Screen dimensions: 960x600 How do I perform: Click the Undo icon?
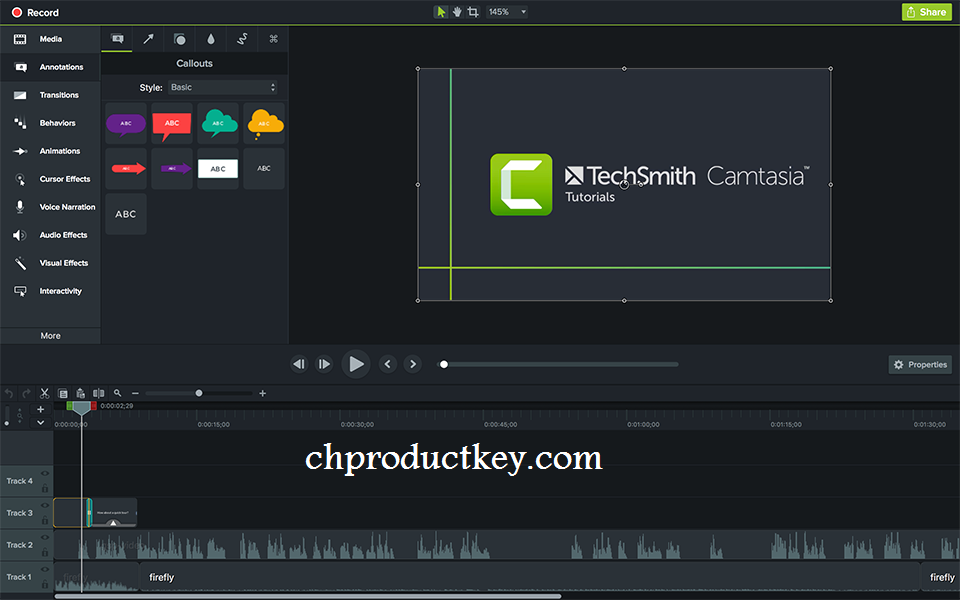tap(9, 393)
